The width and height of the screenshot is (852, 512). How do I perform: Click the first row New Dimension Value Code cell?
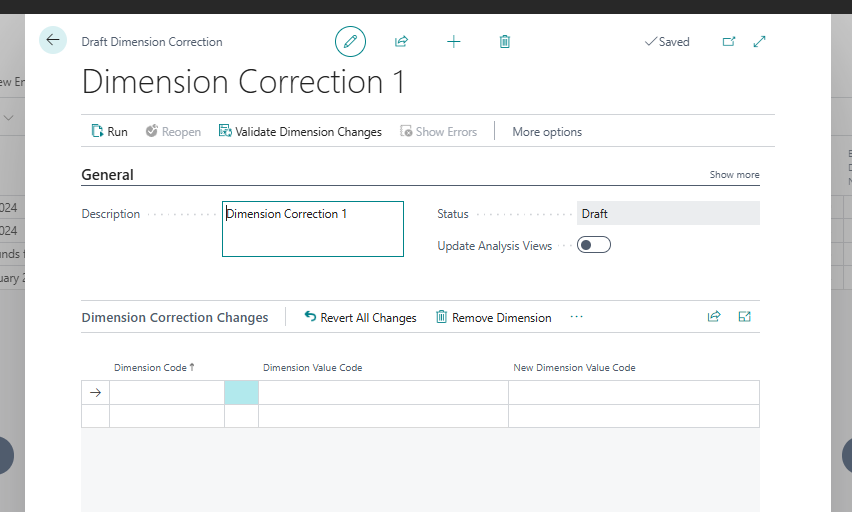(x=633, y=393)
